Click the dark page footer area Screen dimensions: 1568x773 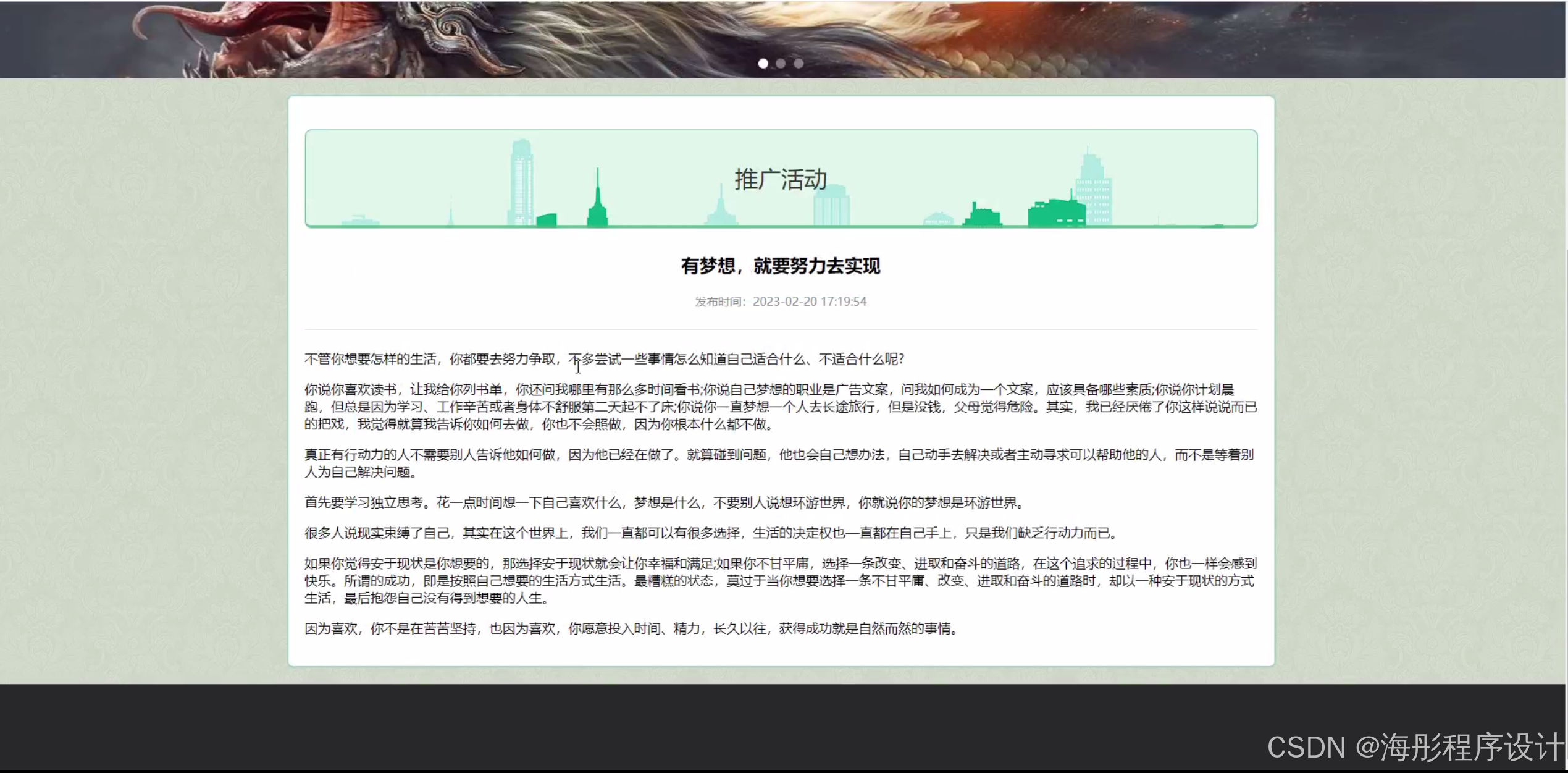point(618,726)
